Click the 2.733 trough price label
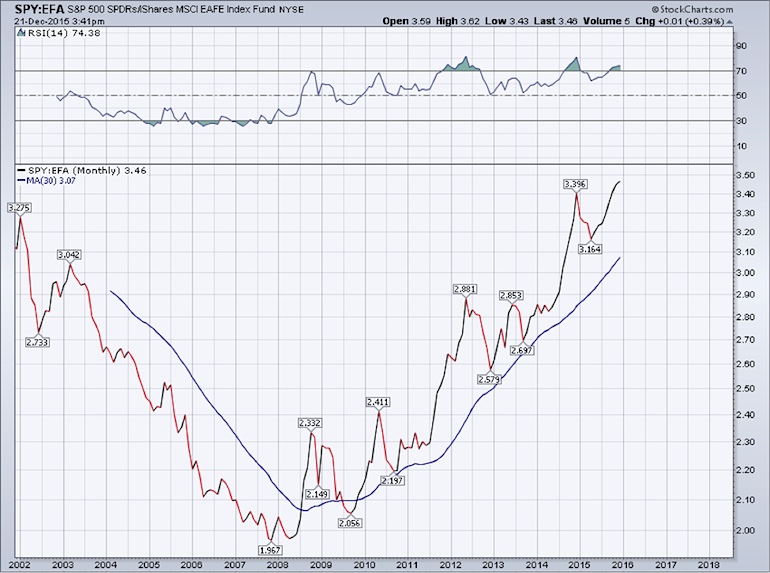770x573 pixels. 37,342
